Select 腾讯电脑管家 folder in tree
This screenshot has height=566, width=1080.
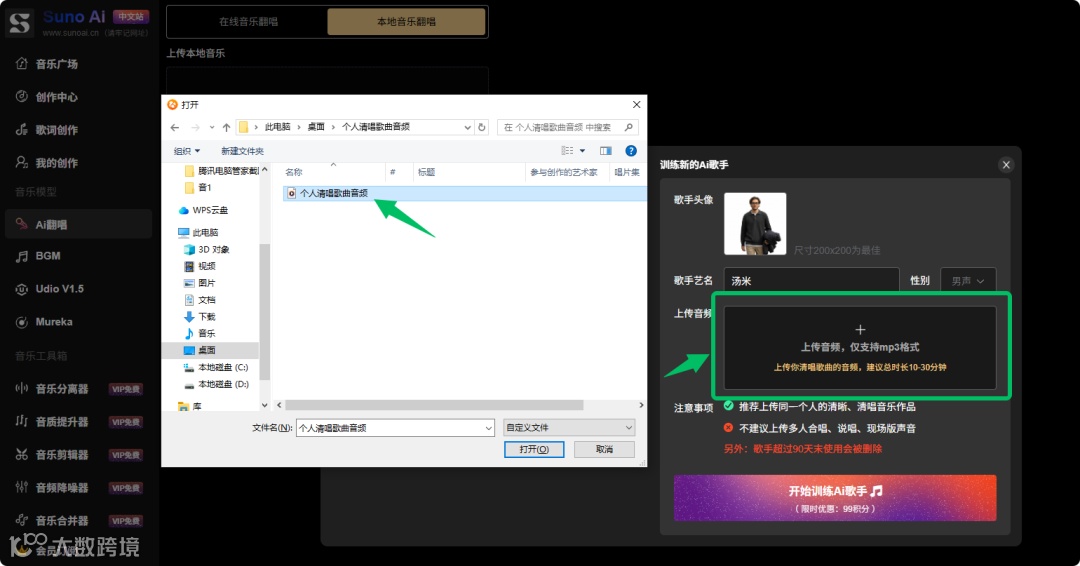(221, 171)
